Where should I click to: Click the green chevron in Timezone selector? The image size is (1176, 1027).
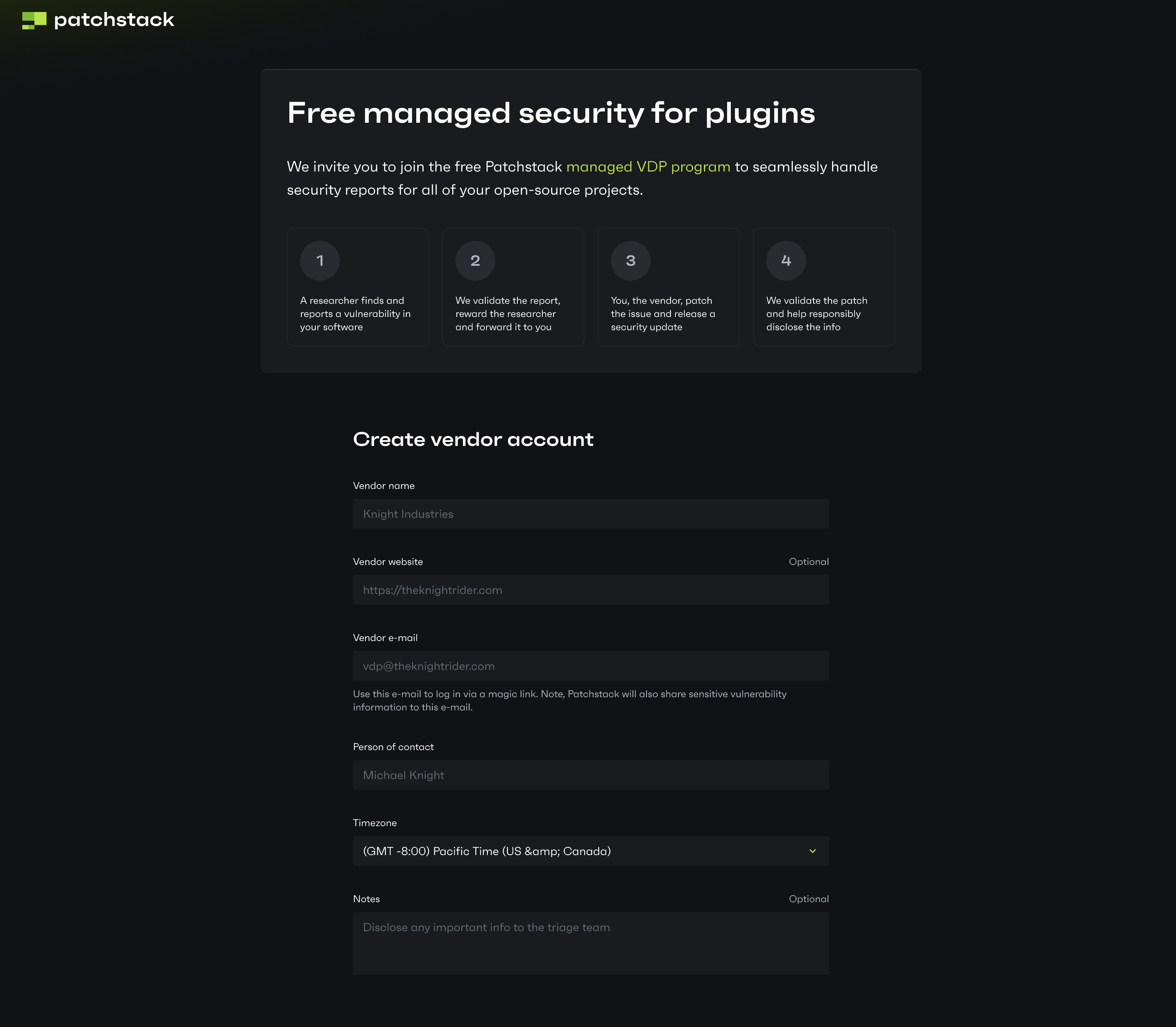(x=812, y=851)
